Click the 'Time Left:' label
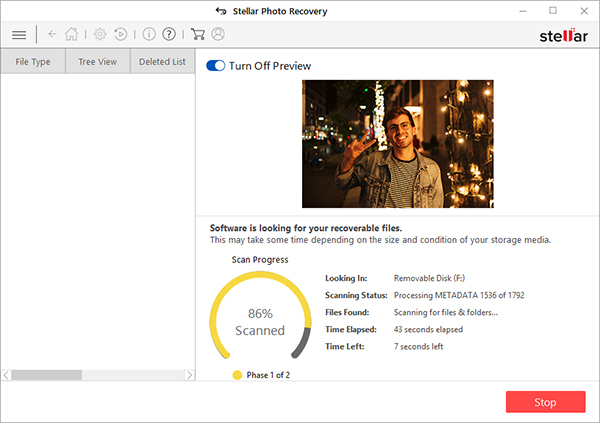The image size is (600, 423). 344,346
